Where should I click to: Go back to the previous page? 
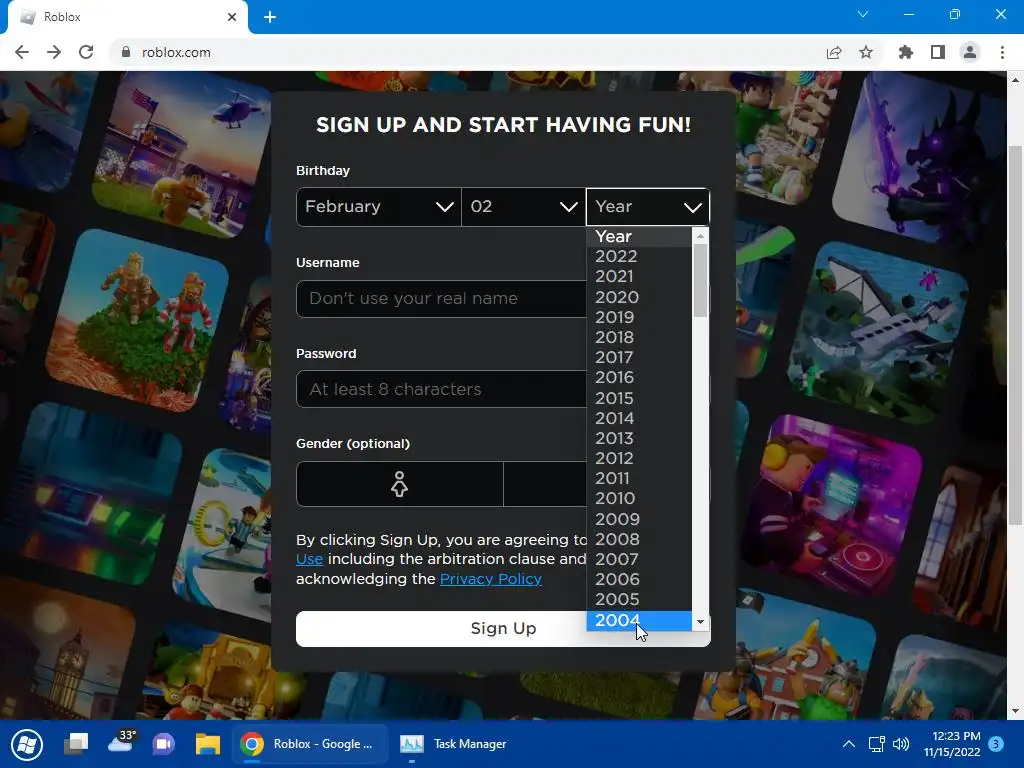pyautogui.click(x=22, y=52)
